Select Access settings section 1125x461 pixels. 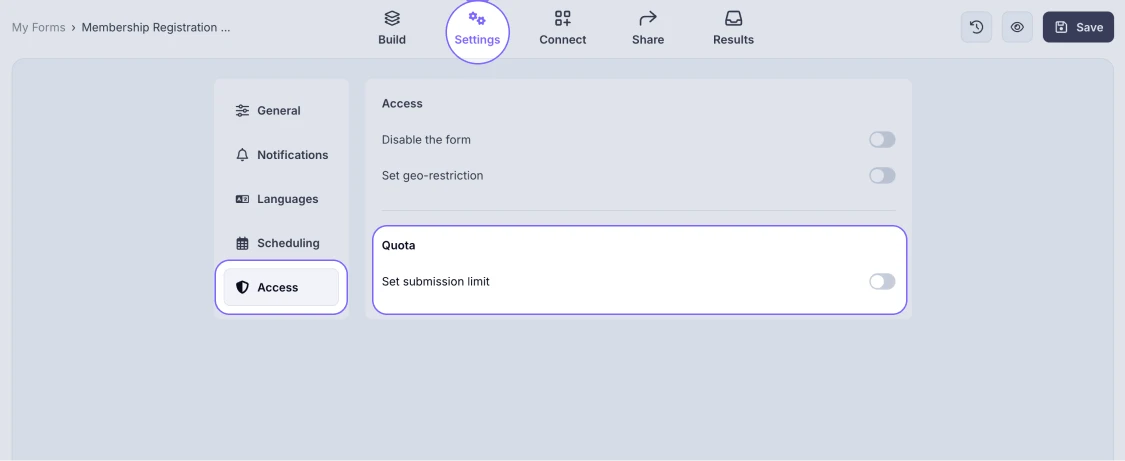pos(281,287)
